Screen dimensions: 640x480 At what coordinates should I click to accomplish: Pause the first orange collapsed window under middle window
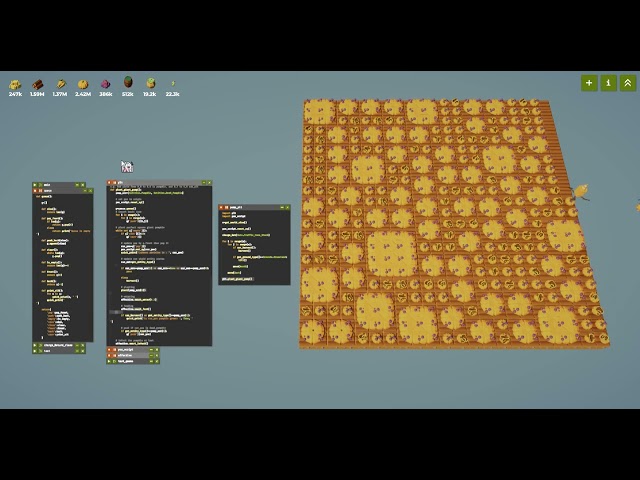[115, 350]
